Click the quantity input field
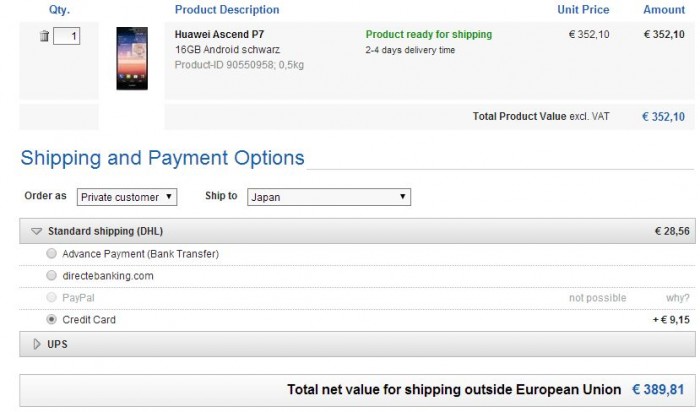The width and height of the screenshot is (700, 412). pos(67,36)
